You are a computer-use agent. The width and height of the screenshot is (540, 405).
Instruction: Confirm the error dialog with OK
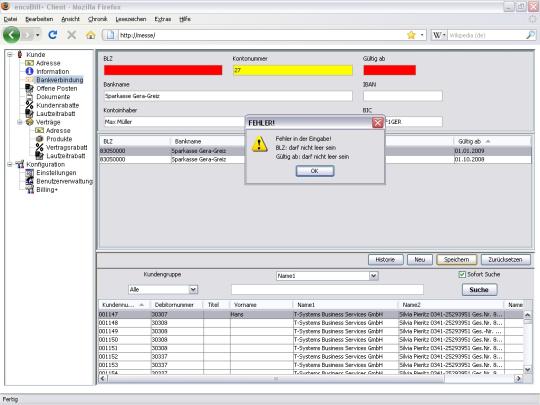315,171
